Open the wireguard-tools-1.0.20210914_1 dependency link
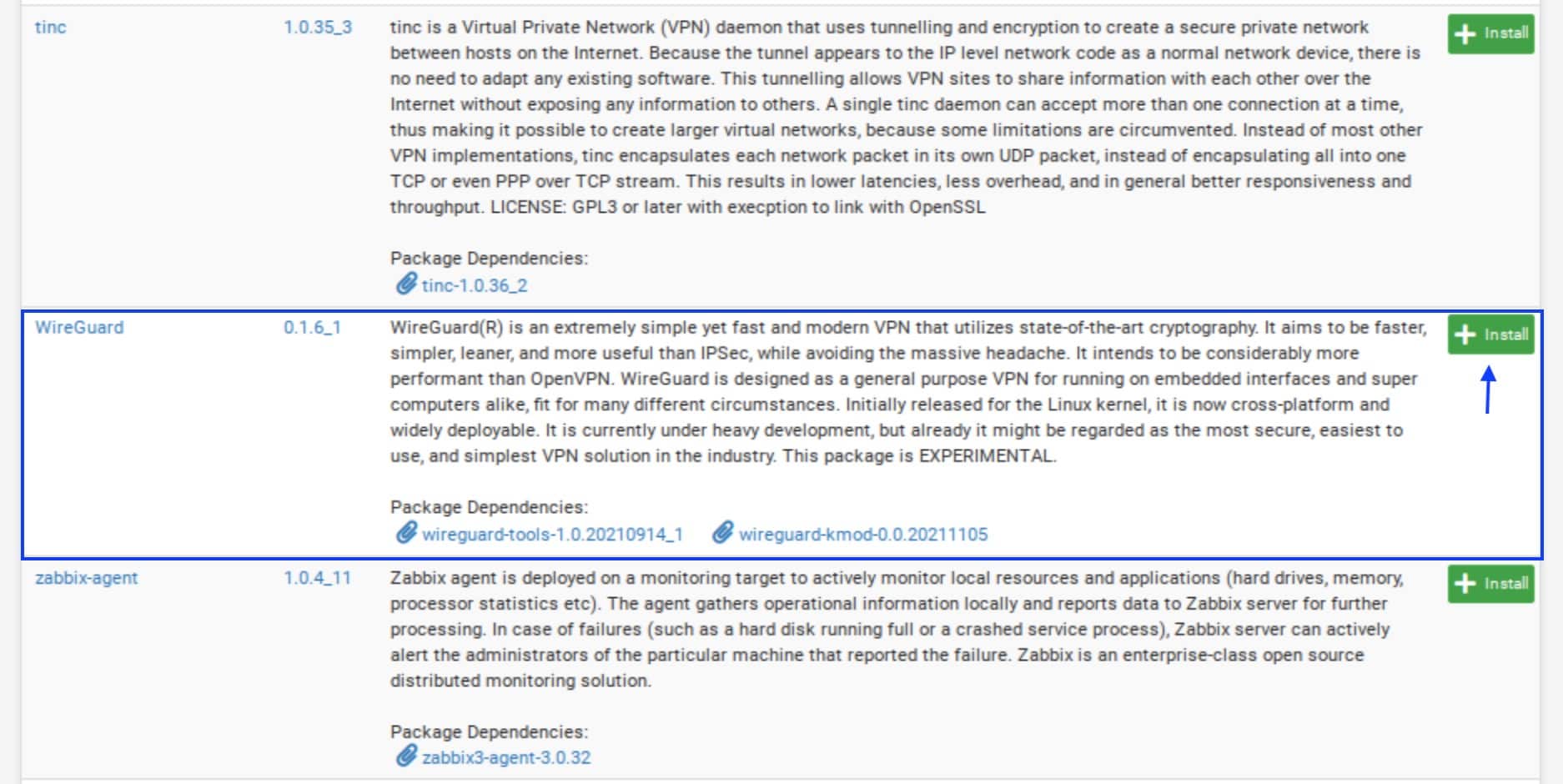1563x784 pixels. tap(552, 534)
